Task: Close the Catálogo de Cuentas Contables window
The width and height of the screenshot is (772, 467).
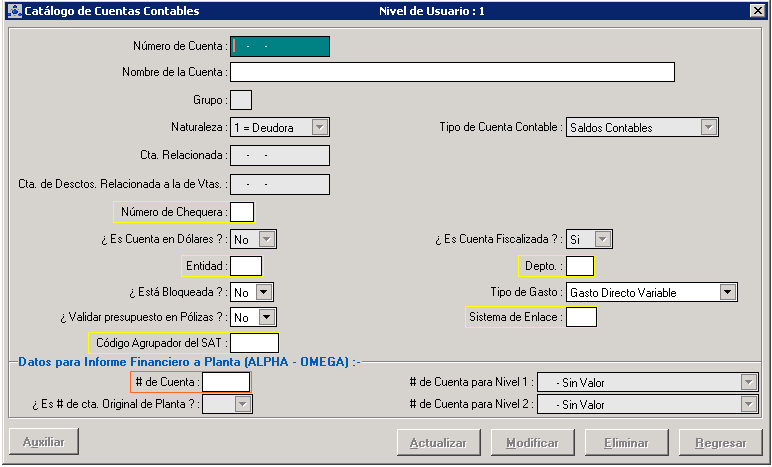Action: 757,11
